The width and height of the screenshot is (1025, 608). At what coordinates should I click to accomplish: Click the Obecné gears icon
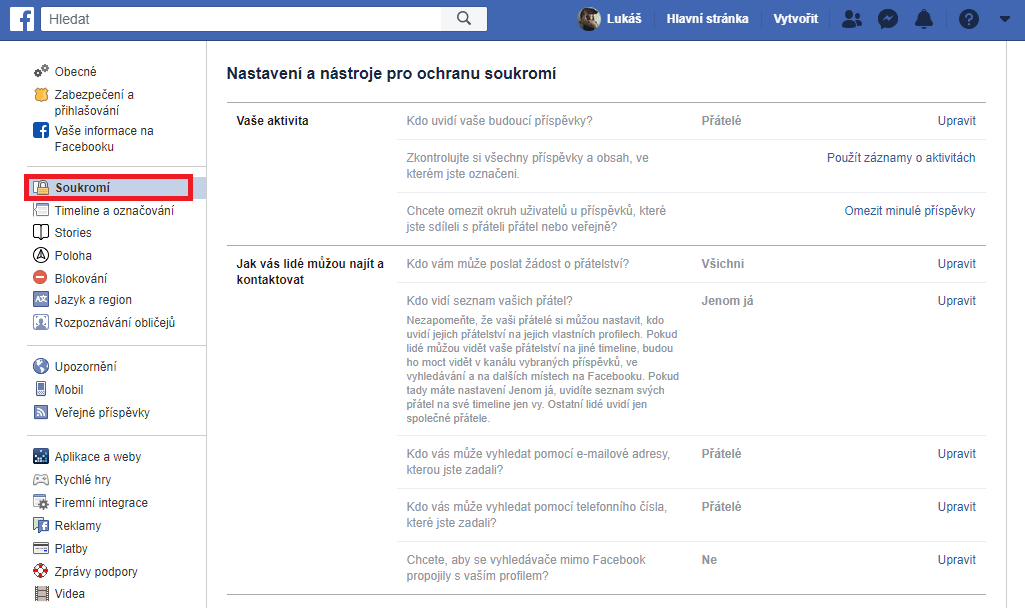[41, 71]
